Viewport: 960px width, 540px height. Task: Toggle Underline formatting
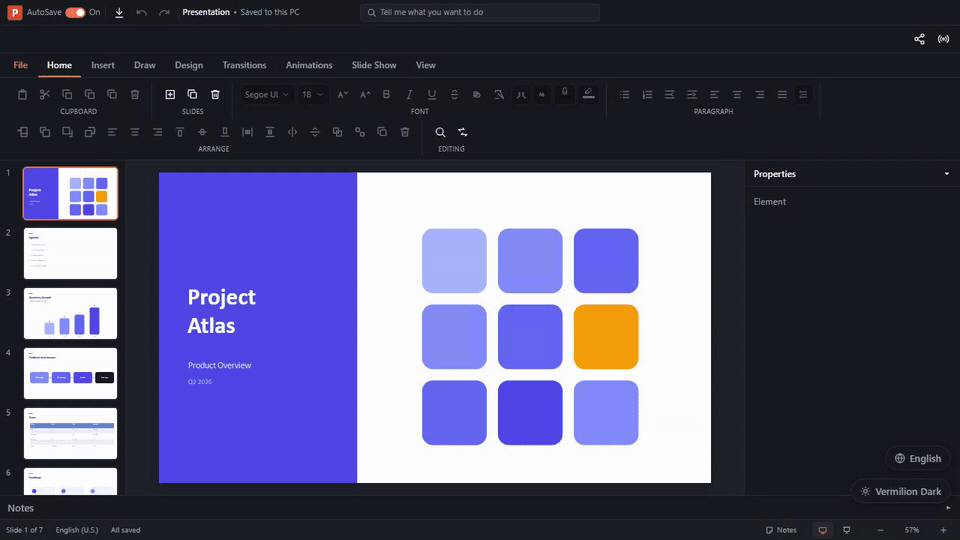tap(432, 94)
